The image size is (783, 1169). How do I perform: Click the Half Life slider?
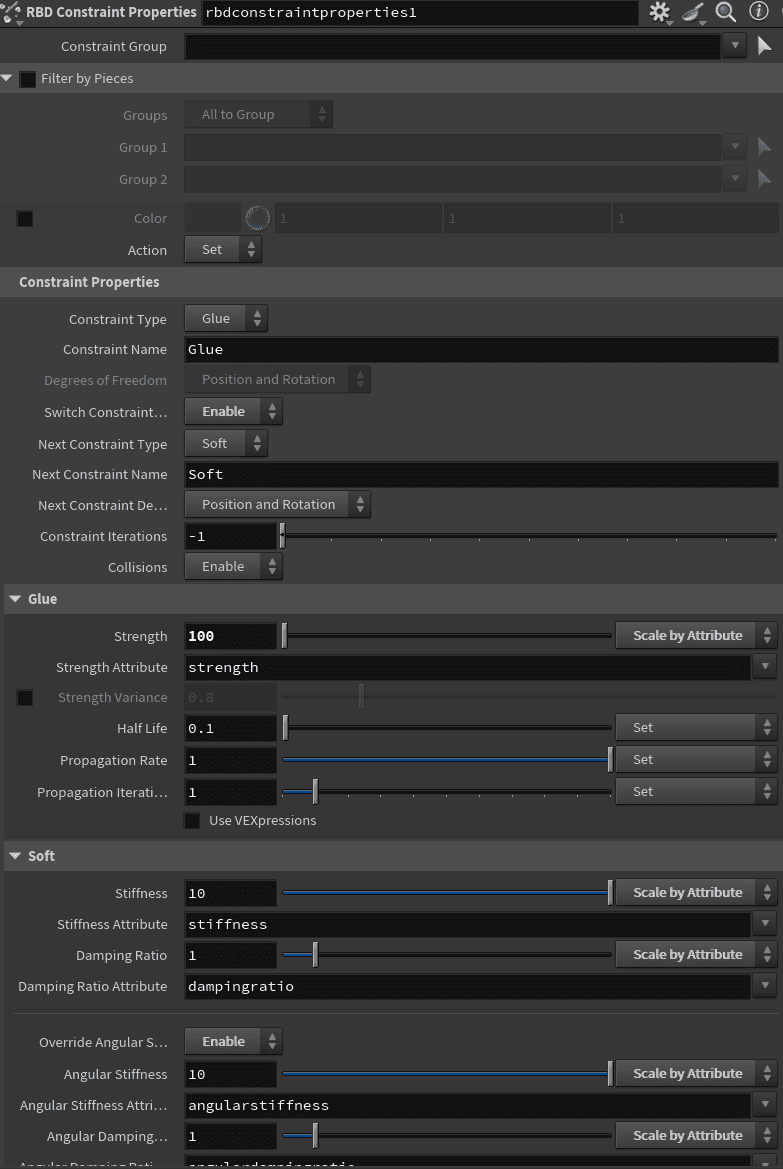click(447, 728)
